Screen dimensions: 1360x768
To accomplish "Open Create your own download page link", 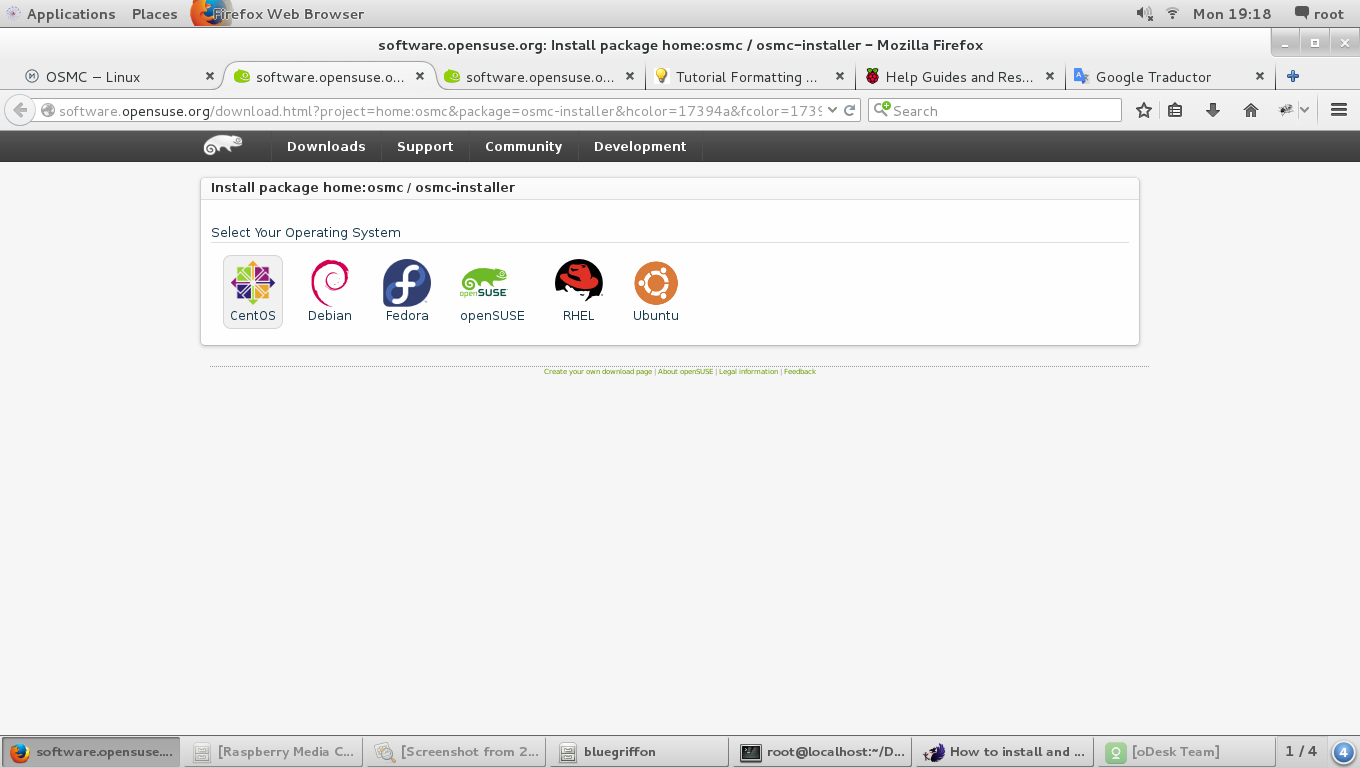I will 598,371.
